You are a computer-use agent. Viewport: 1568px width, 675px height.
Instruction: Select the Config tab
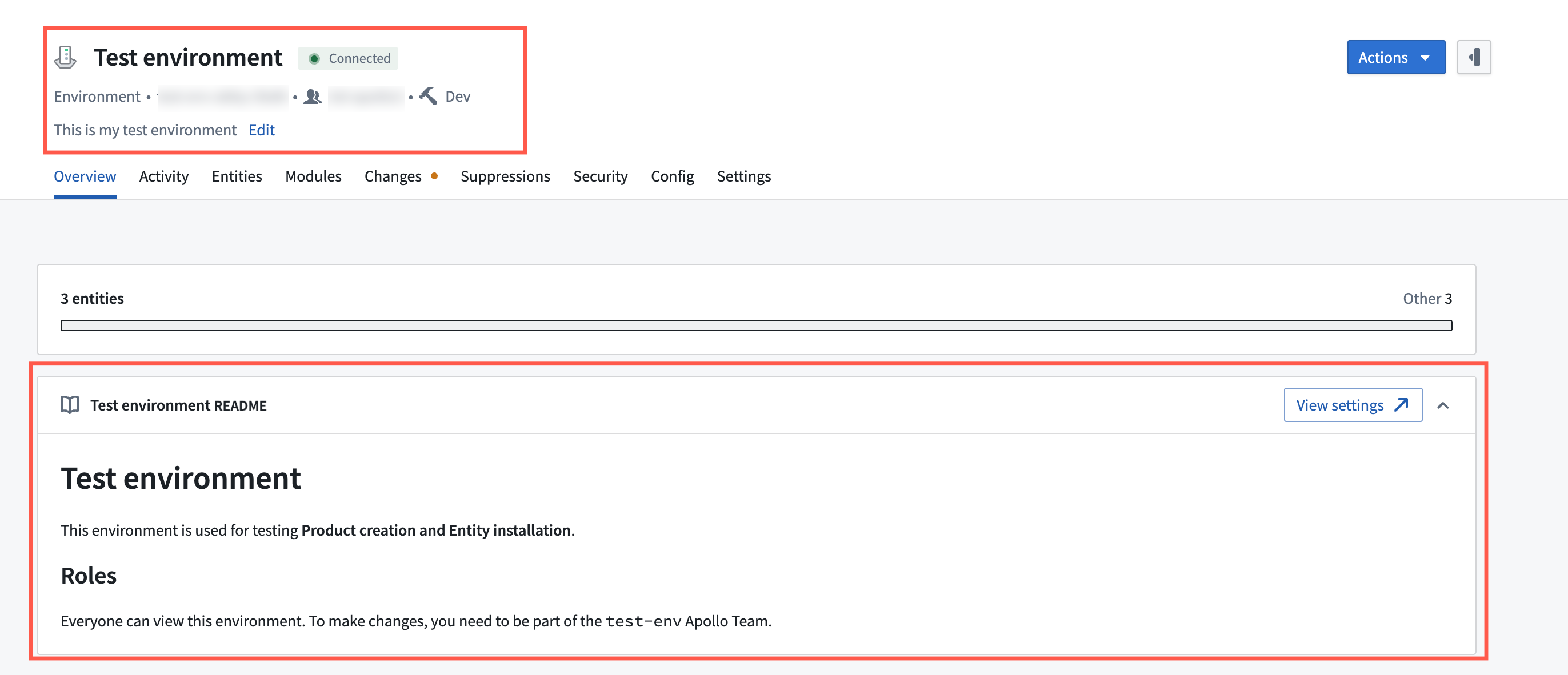[672, 176]
